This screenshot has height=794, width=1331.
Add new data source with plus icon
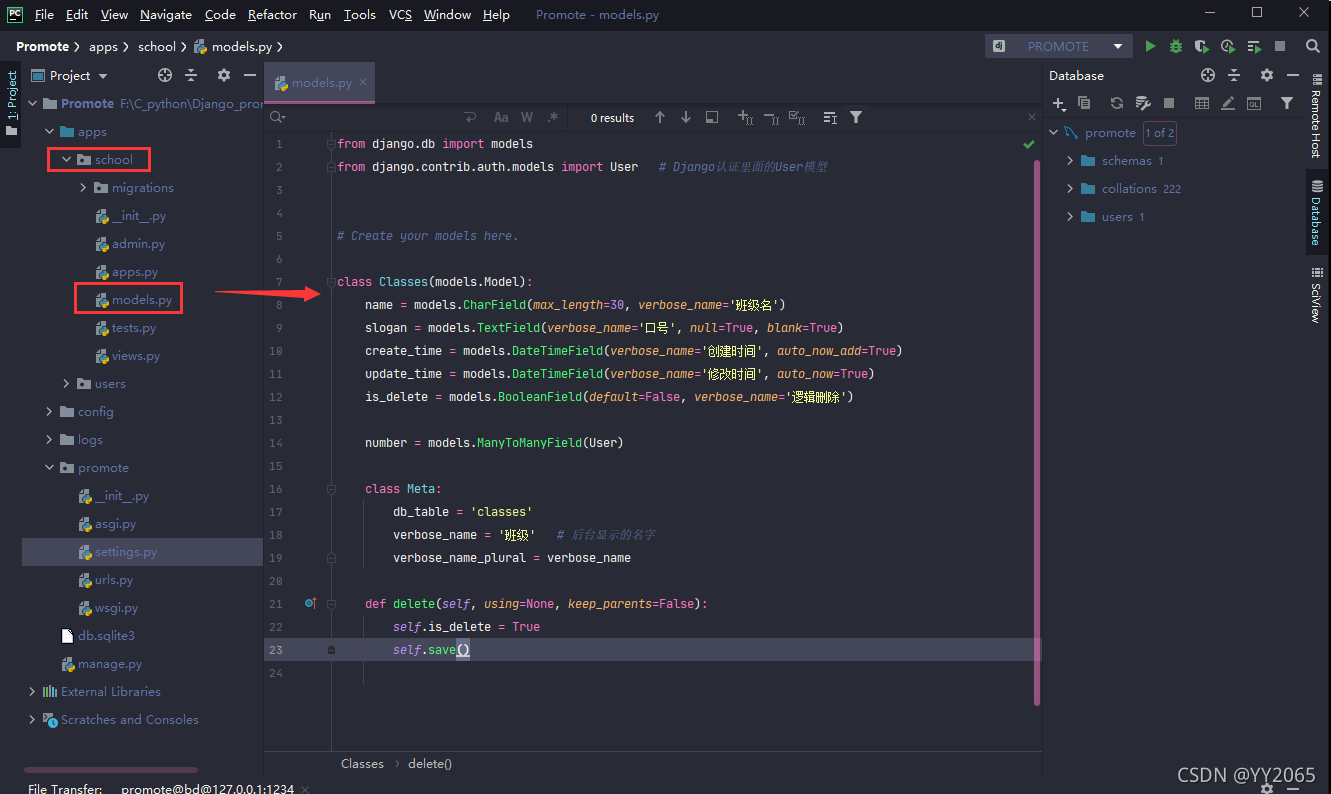tap(1059, 103)
